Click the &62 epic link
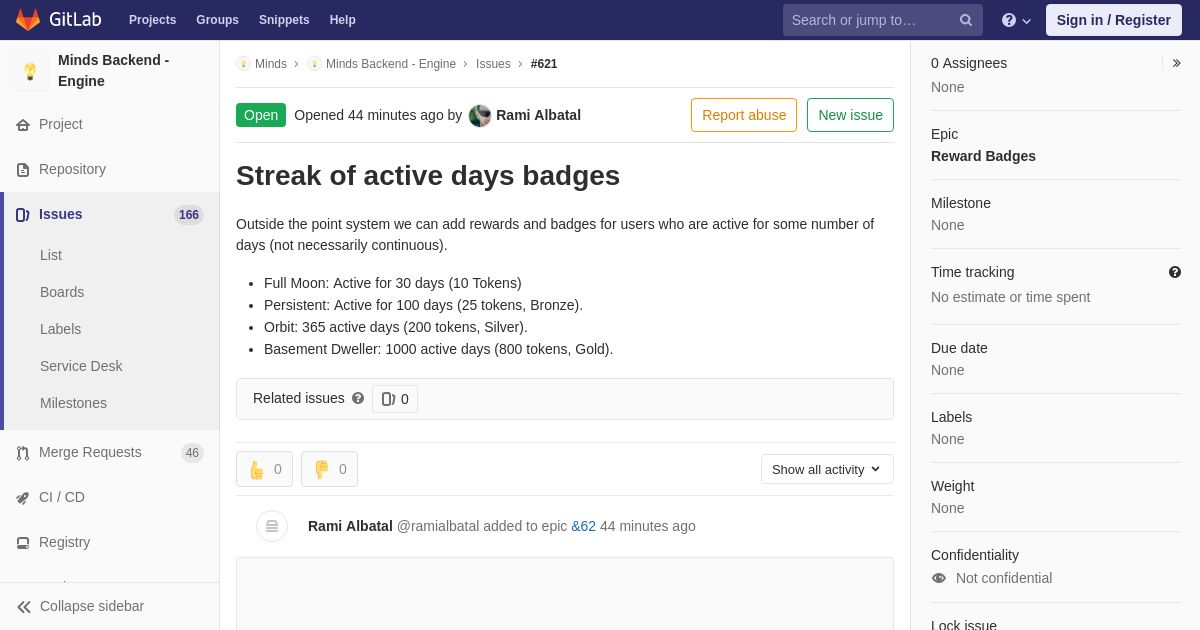 [583, 526]
